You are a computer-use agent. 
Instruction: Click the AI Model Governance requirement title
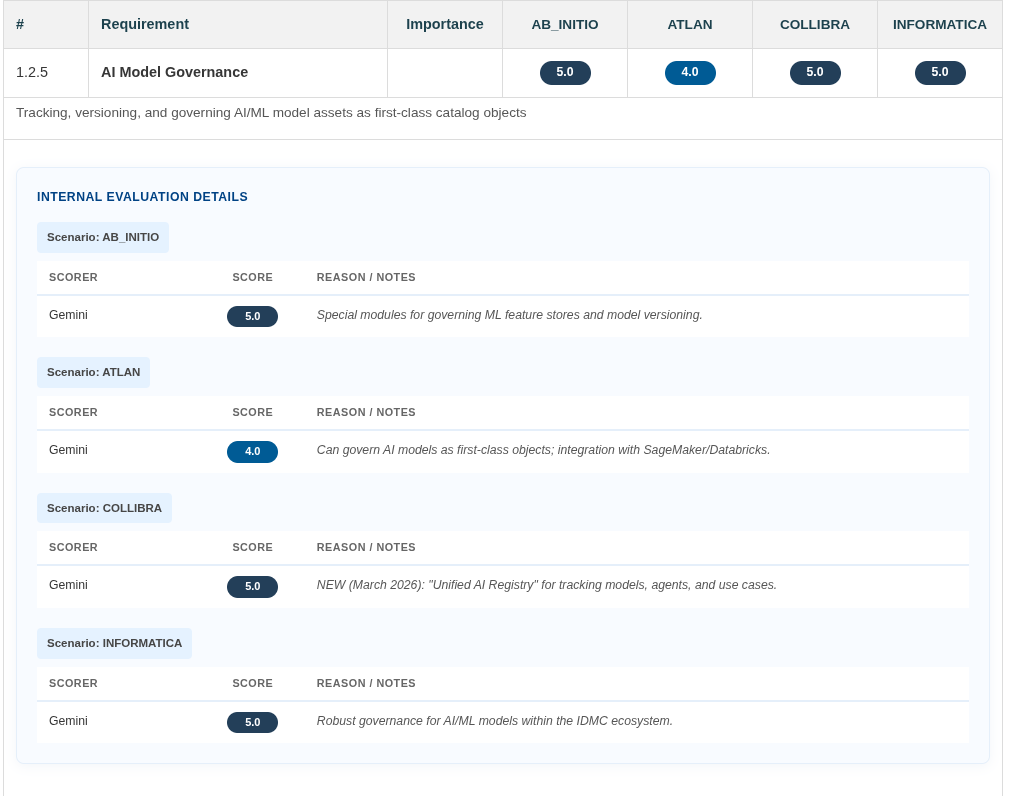(x=175, y=72)
